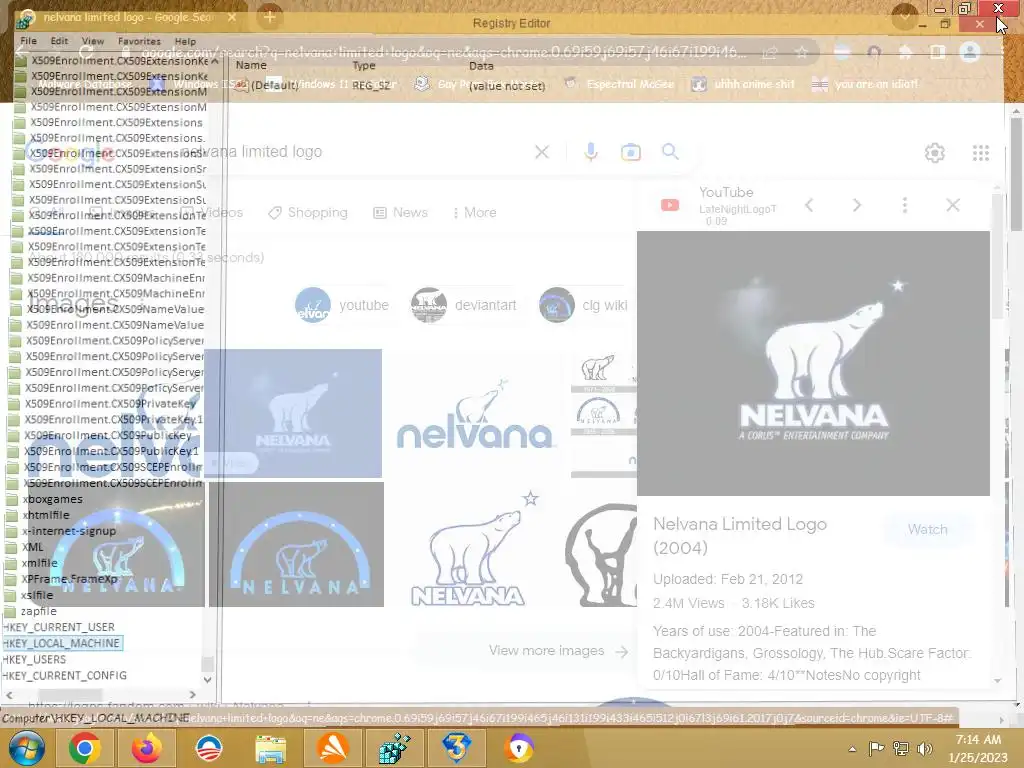Select the HKEY_LOCAL_MACHINE registry hive

[x=61, y=643]
